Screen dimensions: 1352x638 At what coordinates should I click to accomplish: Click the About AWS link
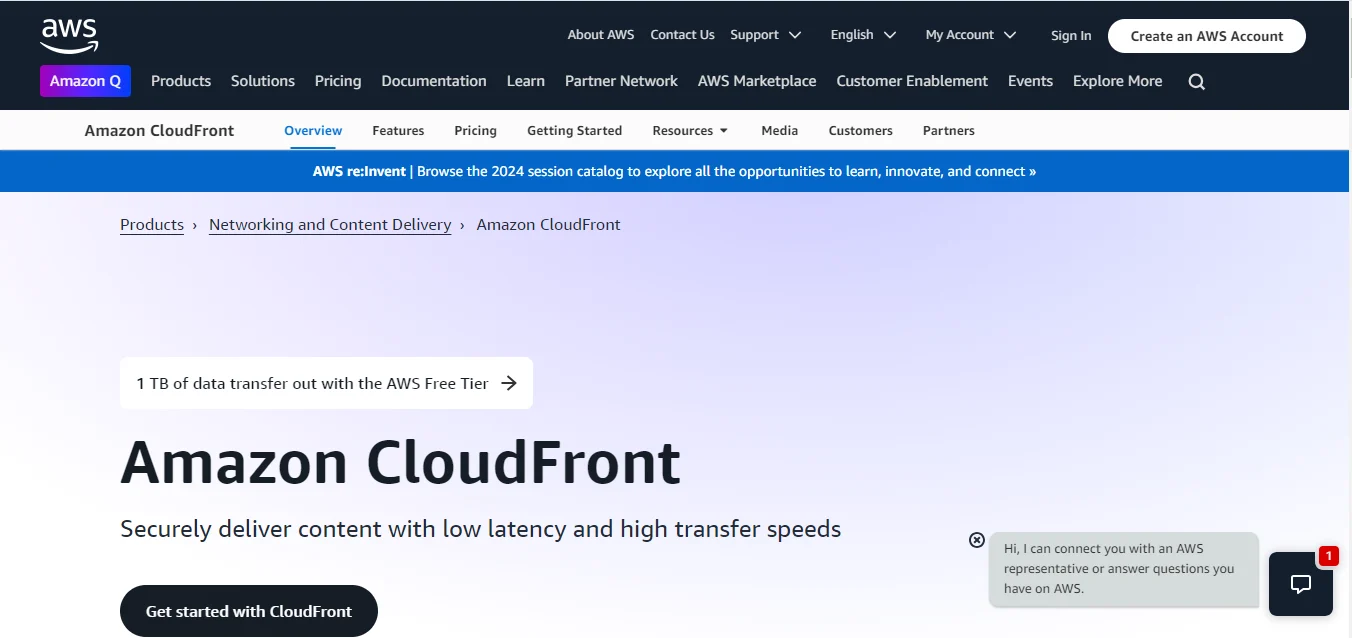601,34
